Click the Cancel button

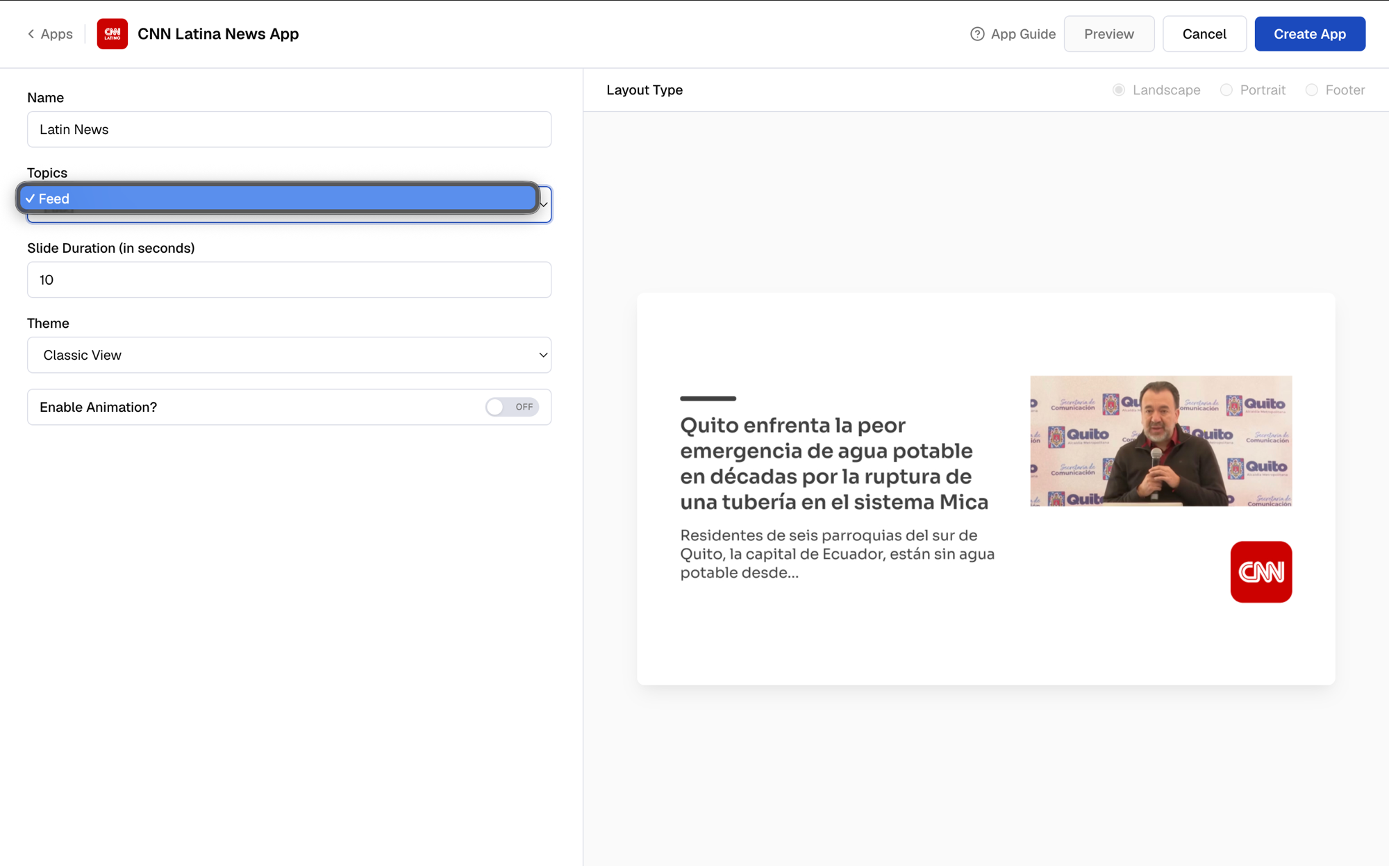pos(1204,34)
